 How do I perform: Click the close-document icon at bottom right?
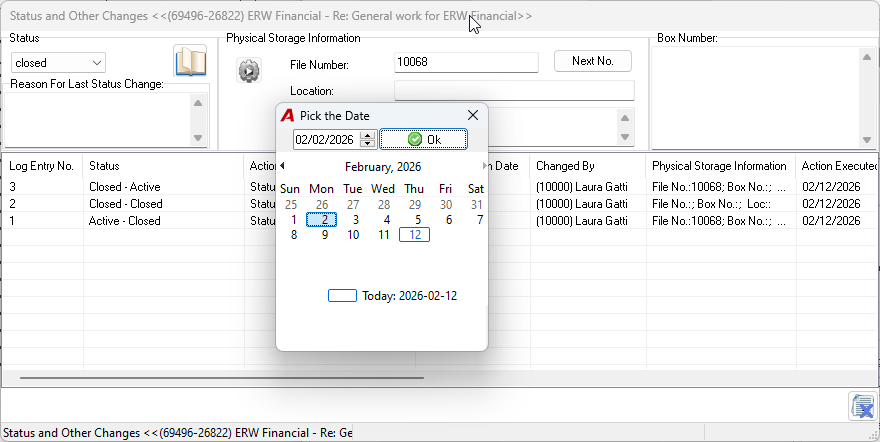coord(862,406)
